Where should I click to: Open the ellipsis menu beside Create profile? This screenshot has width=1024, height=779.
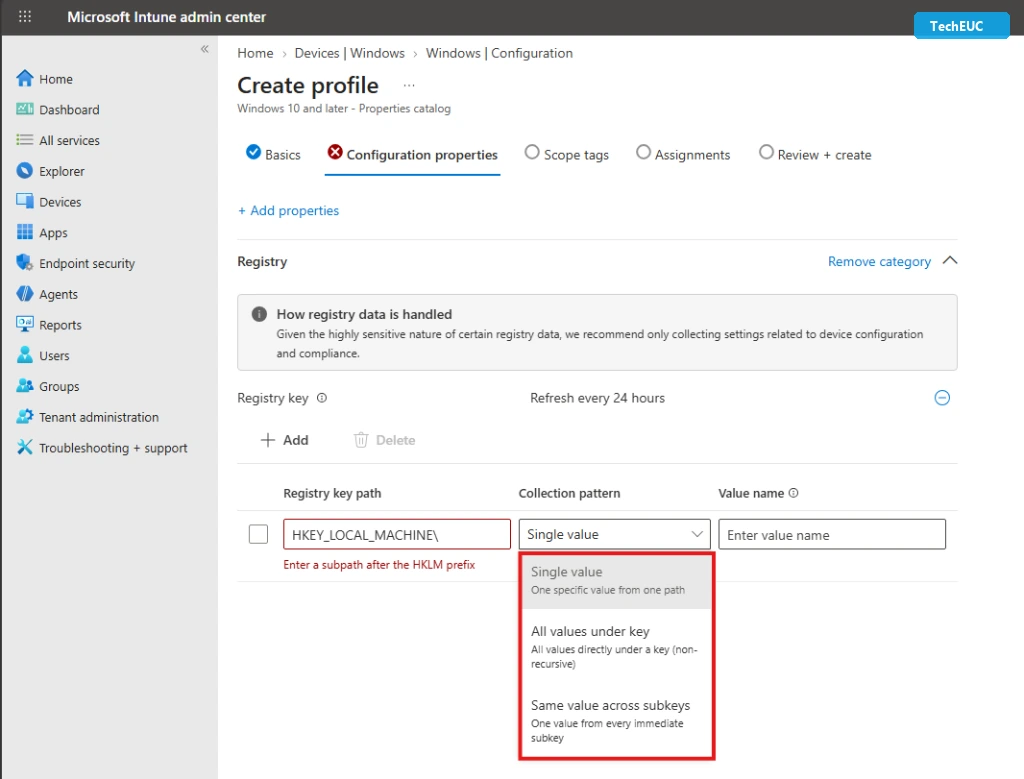tap(409, 86)
